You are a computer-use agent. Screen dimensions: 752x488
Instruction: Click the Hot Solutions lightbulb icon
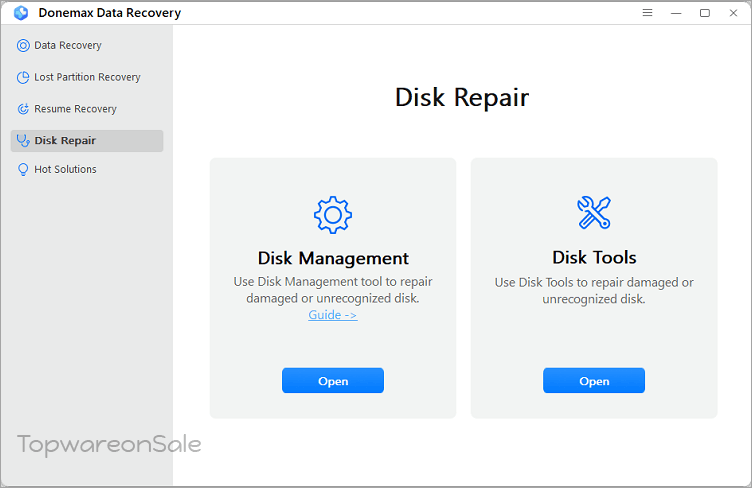pos(23,170)
